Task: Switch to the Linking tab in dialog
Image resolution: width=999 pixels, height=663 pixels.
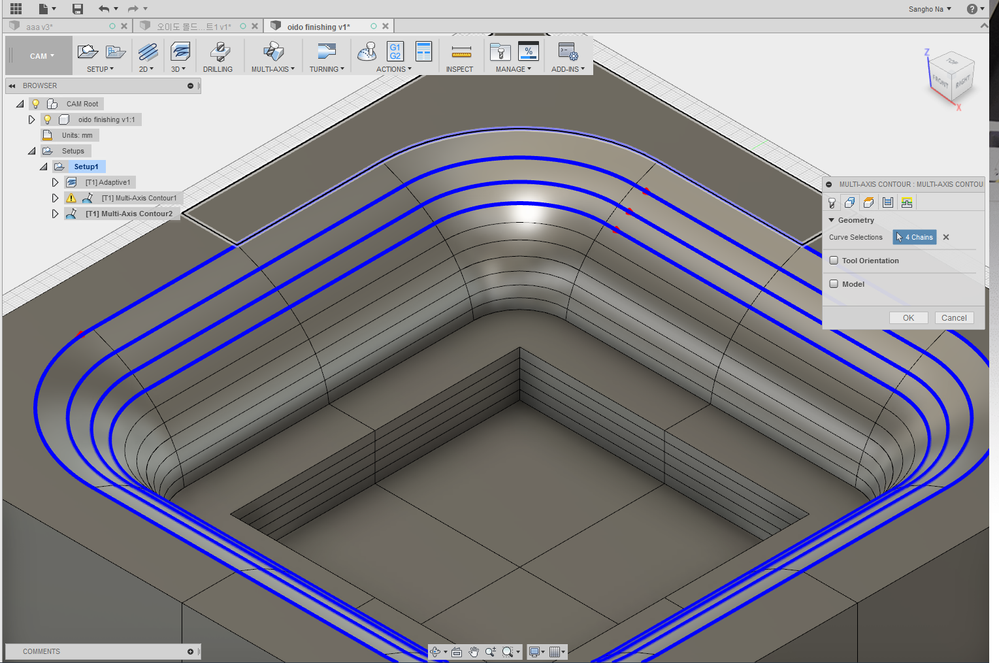Action: [907, 203]
